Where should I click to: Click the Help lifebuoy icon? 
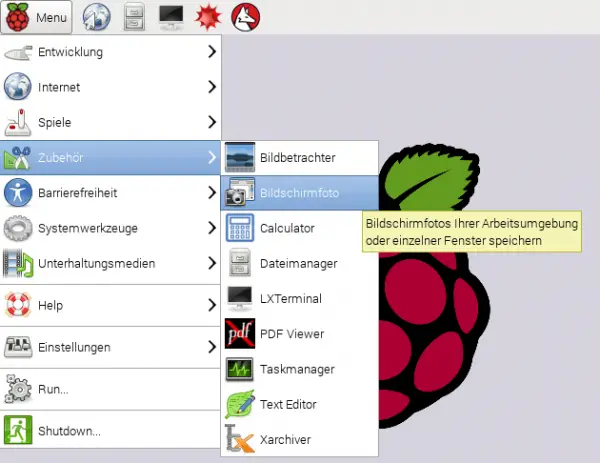pyautogui.click(x=18, y=305)
